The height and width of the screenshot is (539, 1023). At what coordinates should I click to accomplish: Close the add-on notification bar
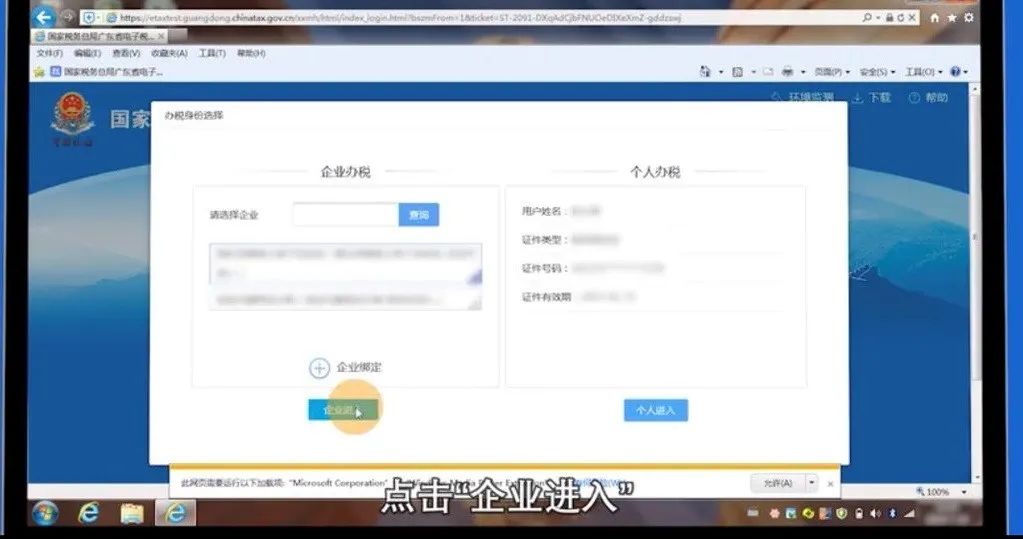point(830,484)
